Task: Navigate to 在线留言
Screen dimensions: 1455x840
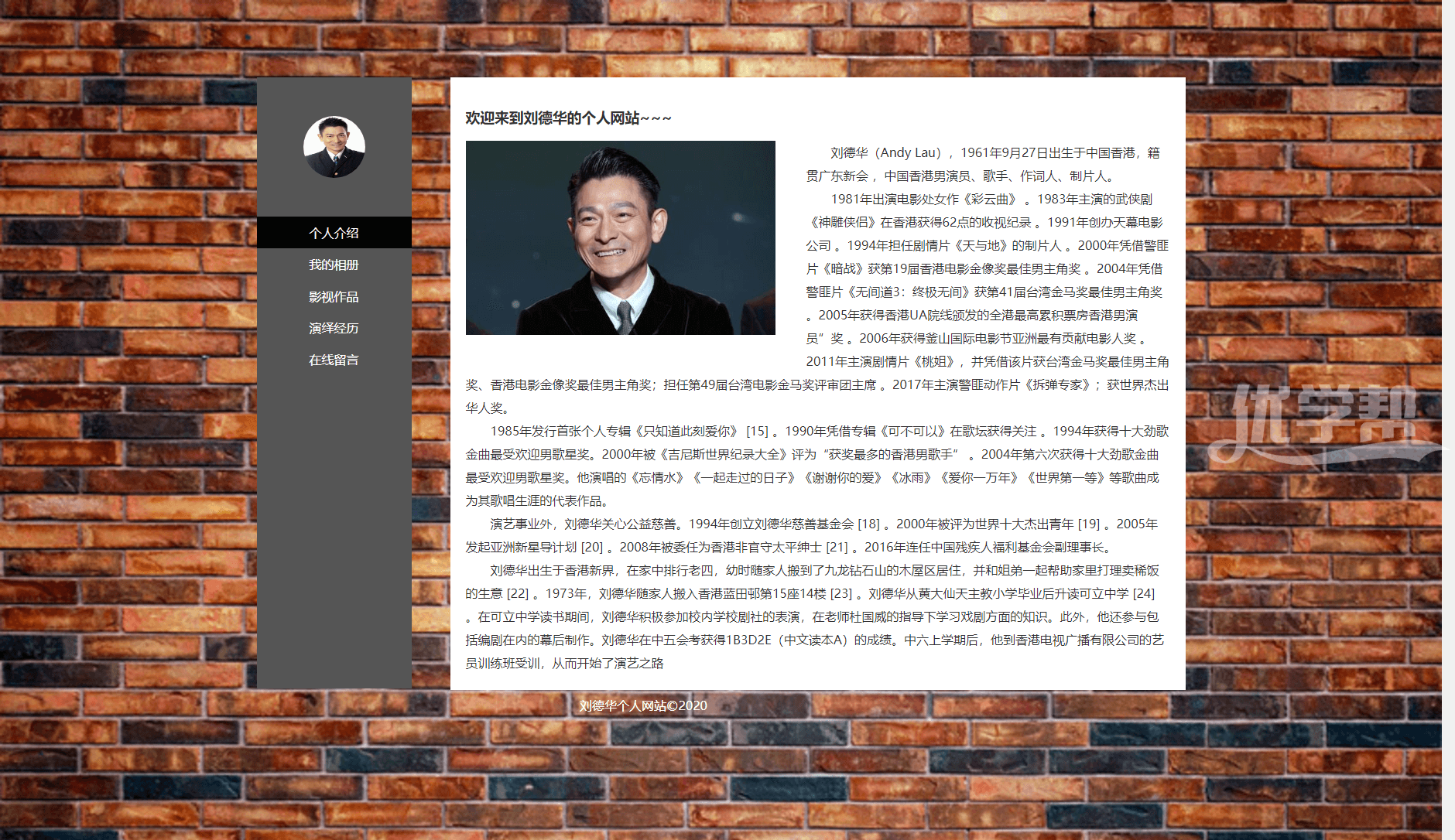Action: tap(334, 360)
